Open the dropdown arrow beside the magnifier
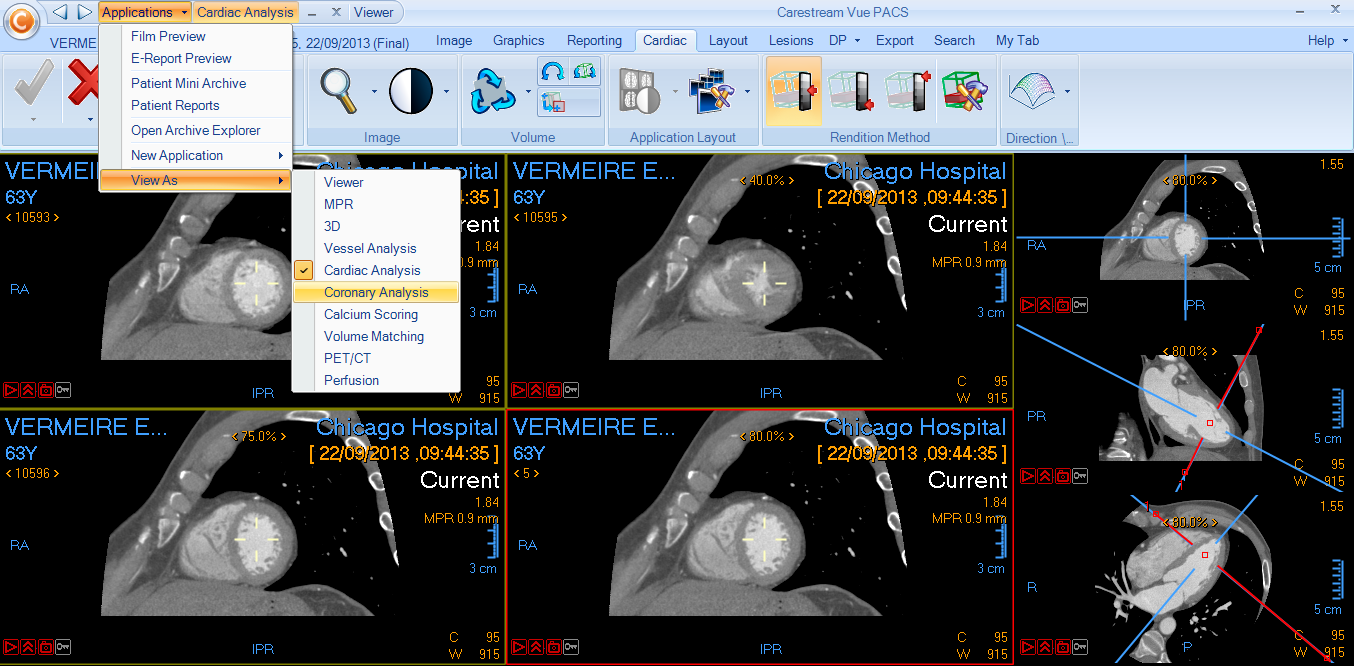 click(x=374, y=91)
